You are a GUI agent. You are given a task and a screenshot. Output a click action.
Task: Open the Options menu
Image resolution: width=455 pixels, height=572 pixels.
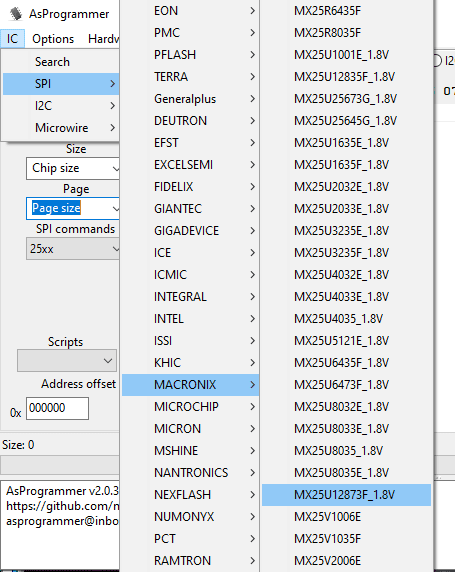pos(53,39)
